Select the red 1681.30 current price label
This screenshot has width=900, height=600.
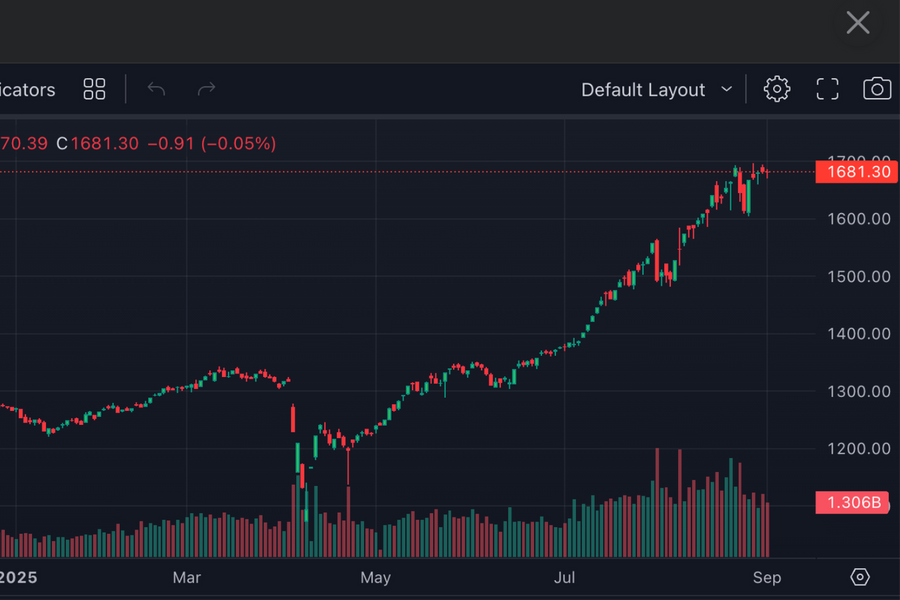[855, 172]
